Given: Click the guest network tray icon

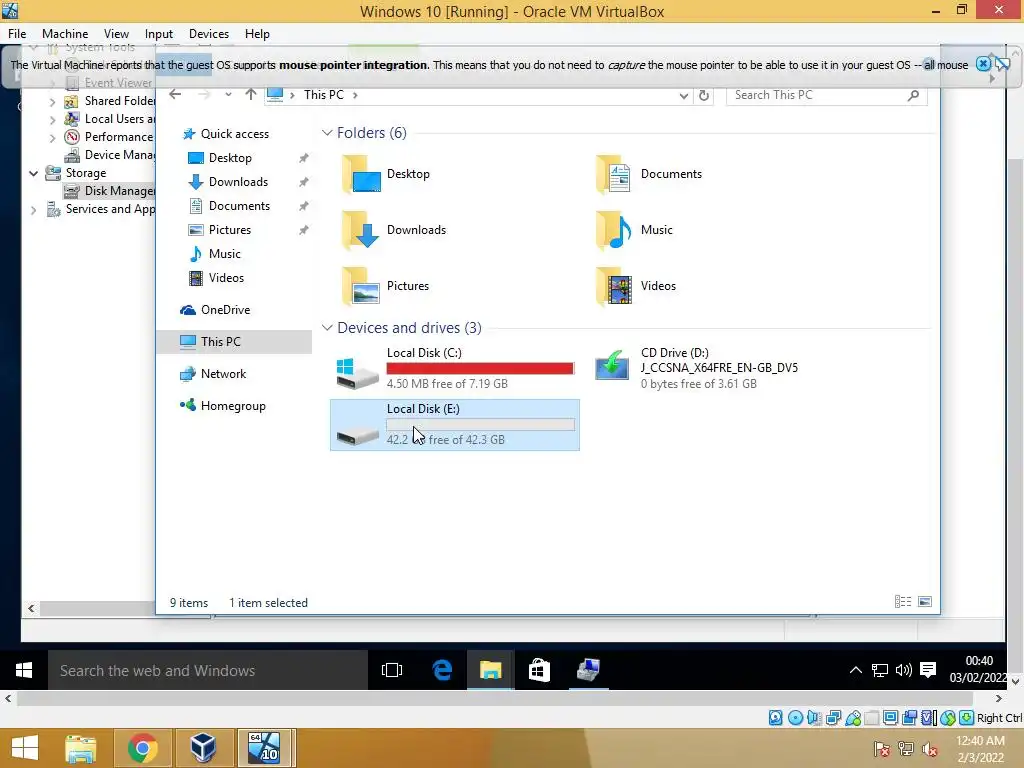Looking at the screenshot, I should click(x=880, y=669).
